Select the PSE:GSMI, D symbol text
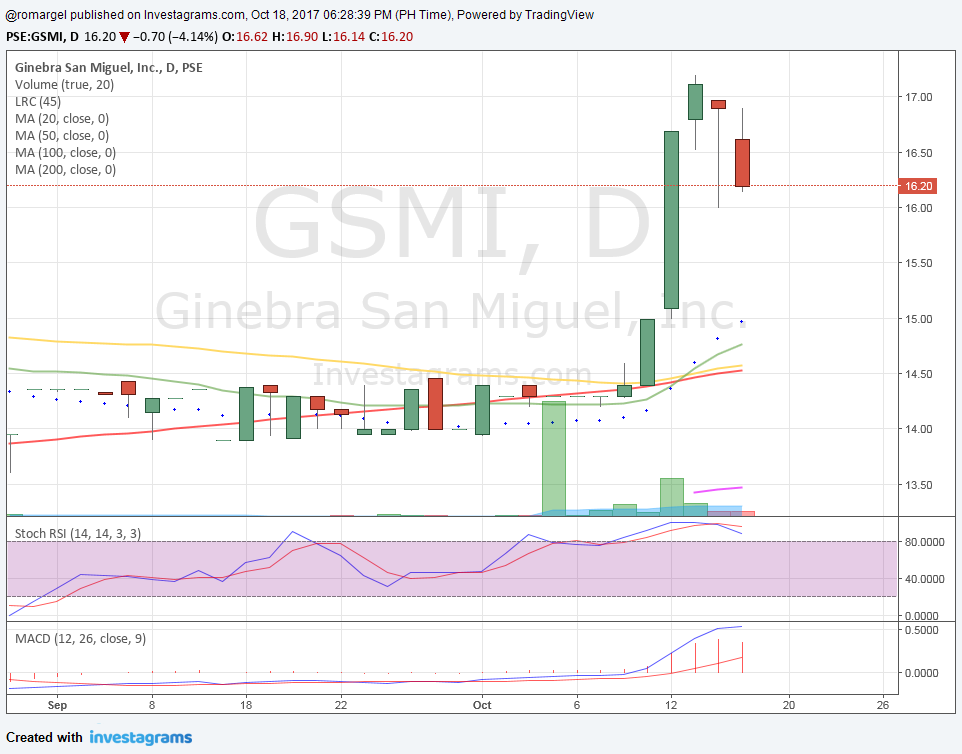This screenshot has height=754, width=962. [x=42, y=37]
